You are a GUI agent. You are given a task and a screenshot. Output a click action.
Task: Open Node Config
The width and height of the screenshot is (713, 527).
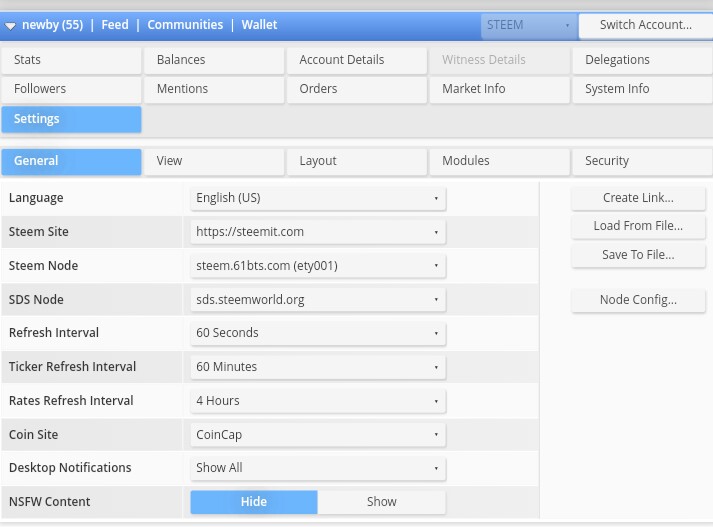click(638, 300)
